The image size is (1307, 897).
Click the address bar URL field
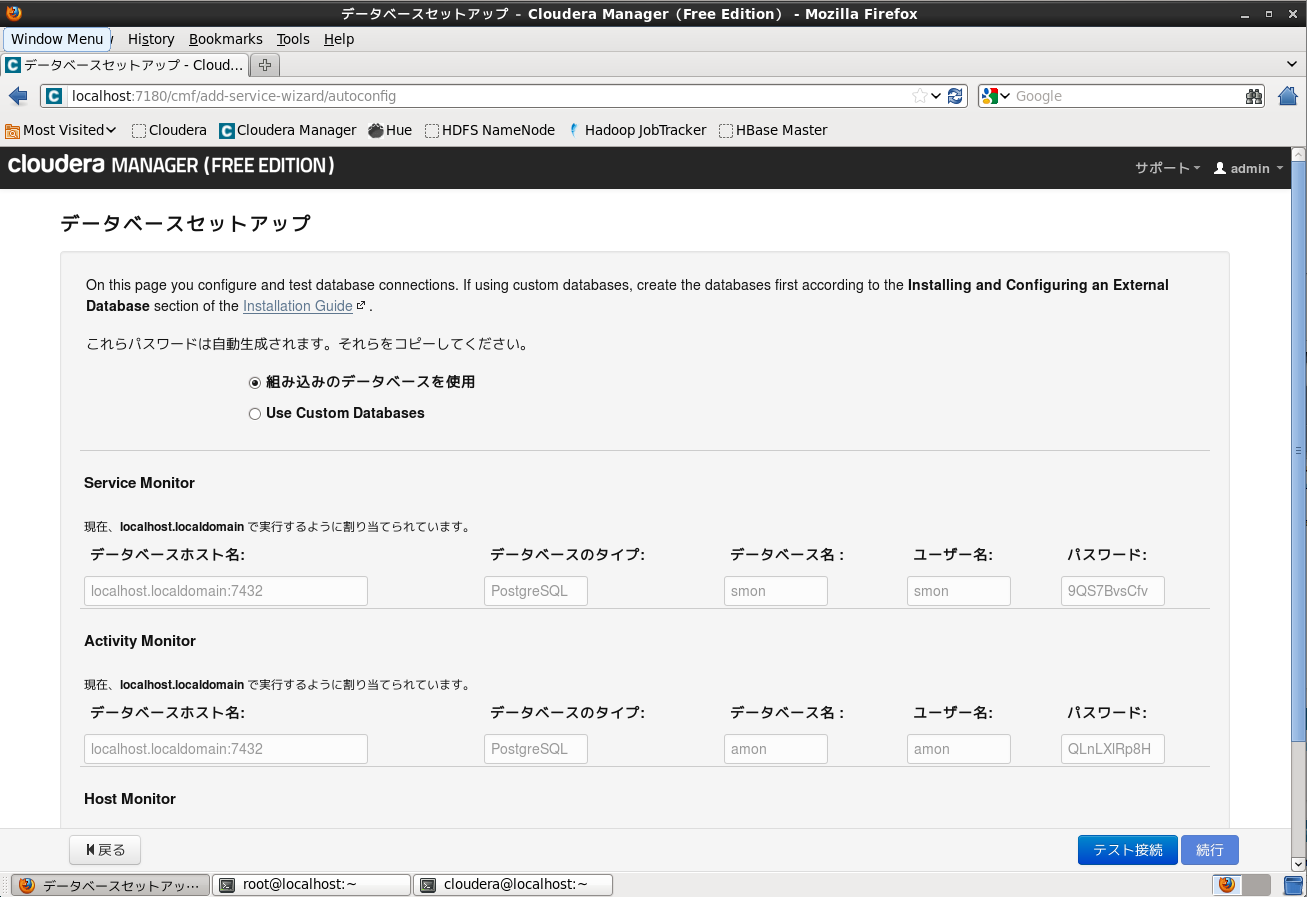click(488, 96)
